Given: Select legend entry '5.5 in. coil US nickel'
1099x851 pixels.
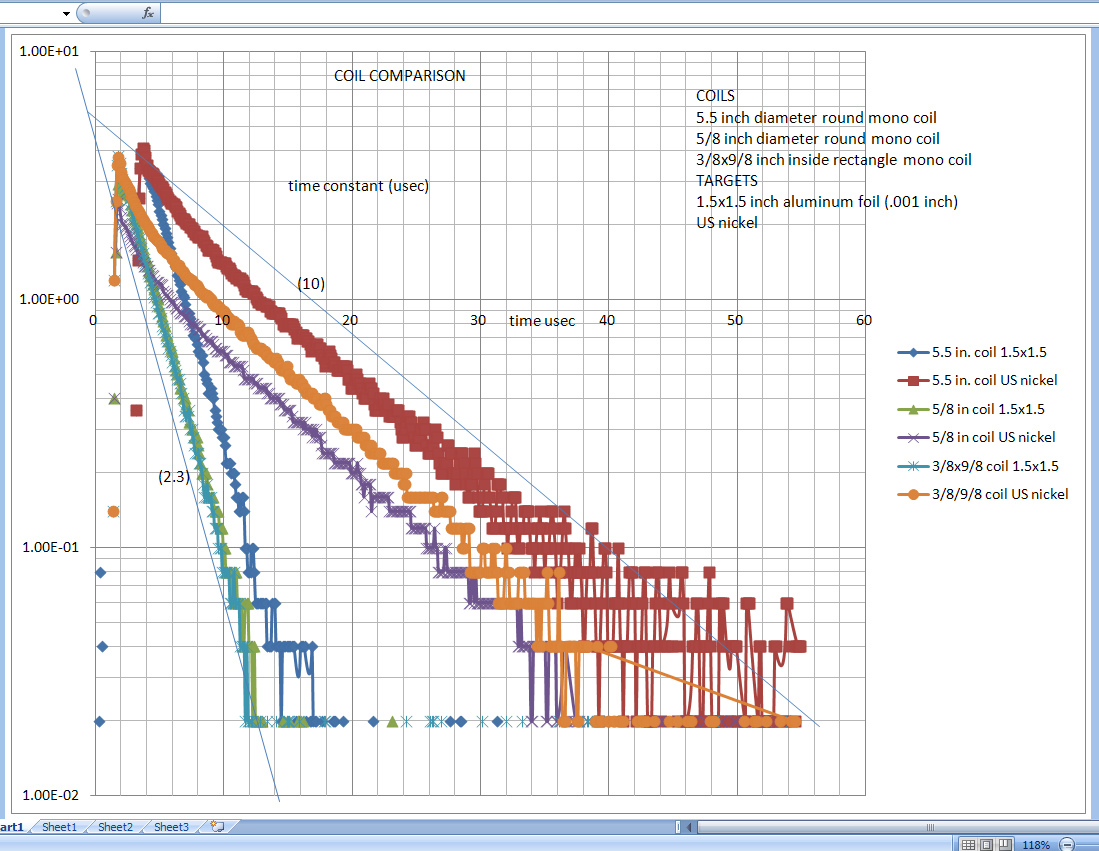Looking at the screenshot, I should point(978,381).
